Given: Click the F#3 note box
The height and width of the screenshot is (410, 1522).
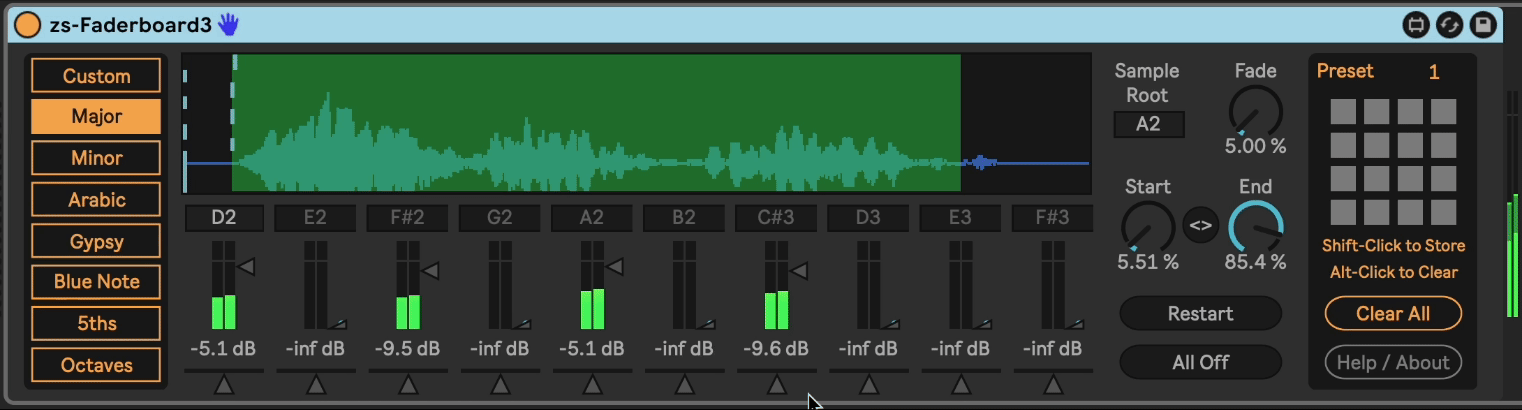Looking at the screenshot, I should [x=1052, y=218].
